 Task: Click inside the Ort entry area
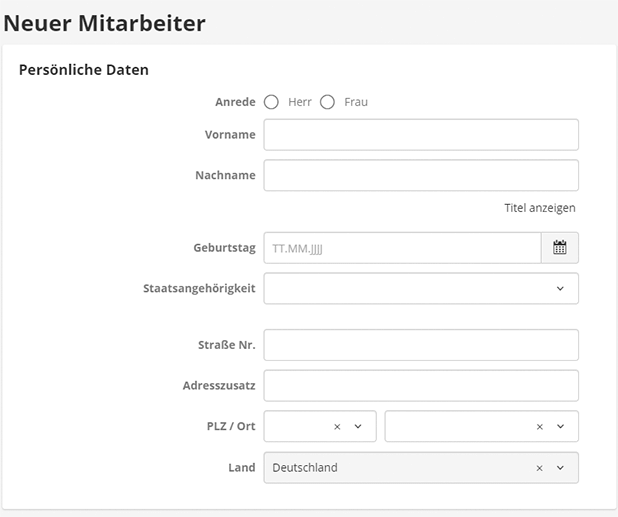(457, 426)
